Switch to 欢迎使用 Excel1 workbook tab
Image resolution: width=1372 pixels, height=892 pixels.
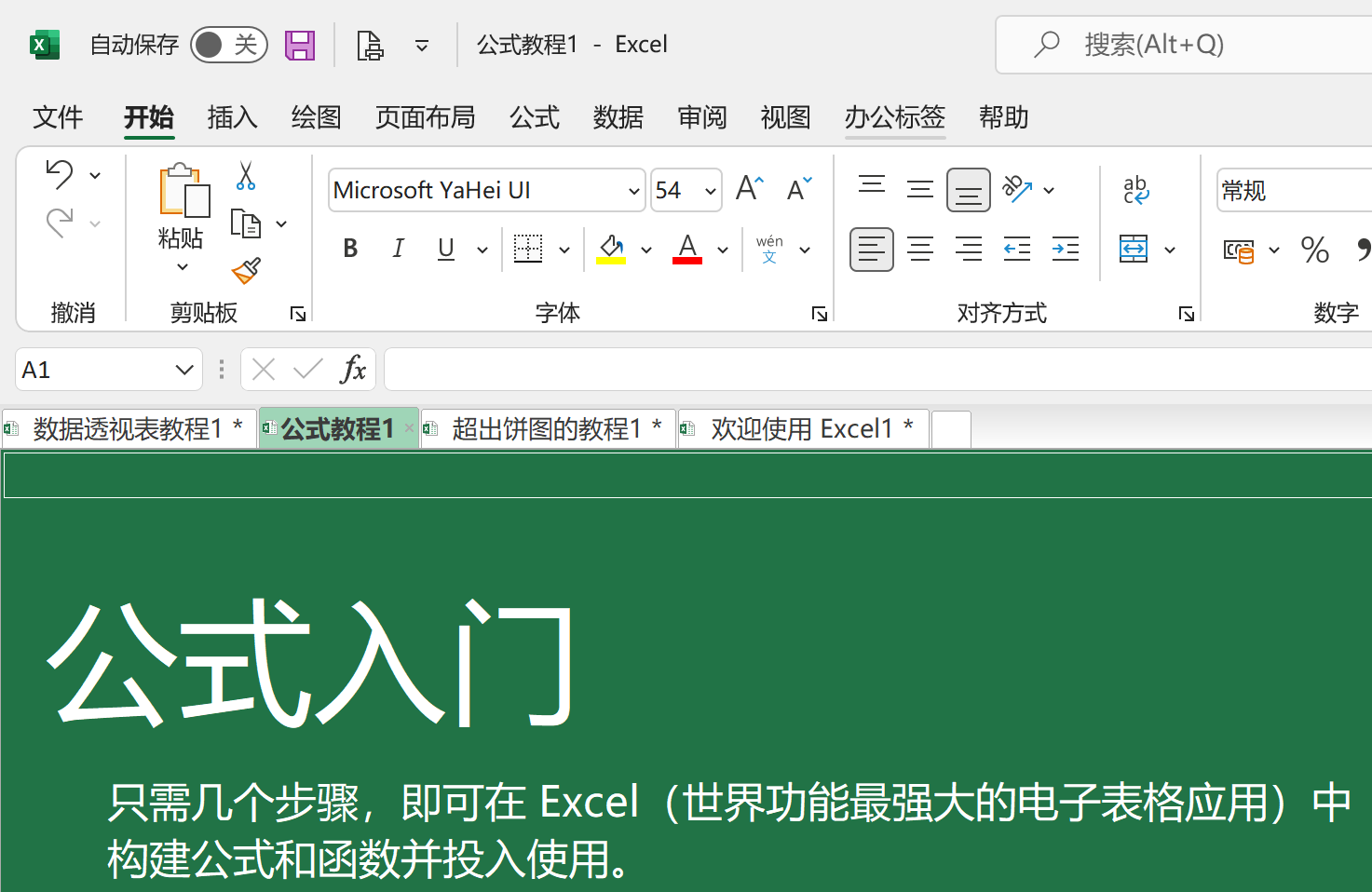coord(803,428)
